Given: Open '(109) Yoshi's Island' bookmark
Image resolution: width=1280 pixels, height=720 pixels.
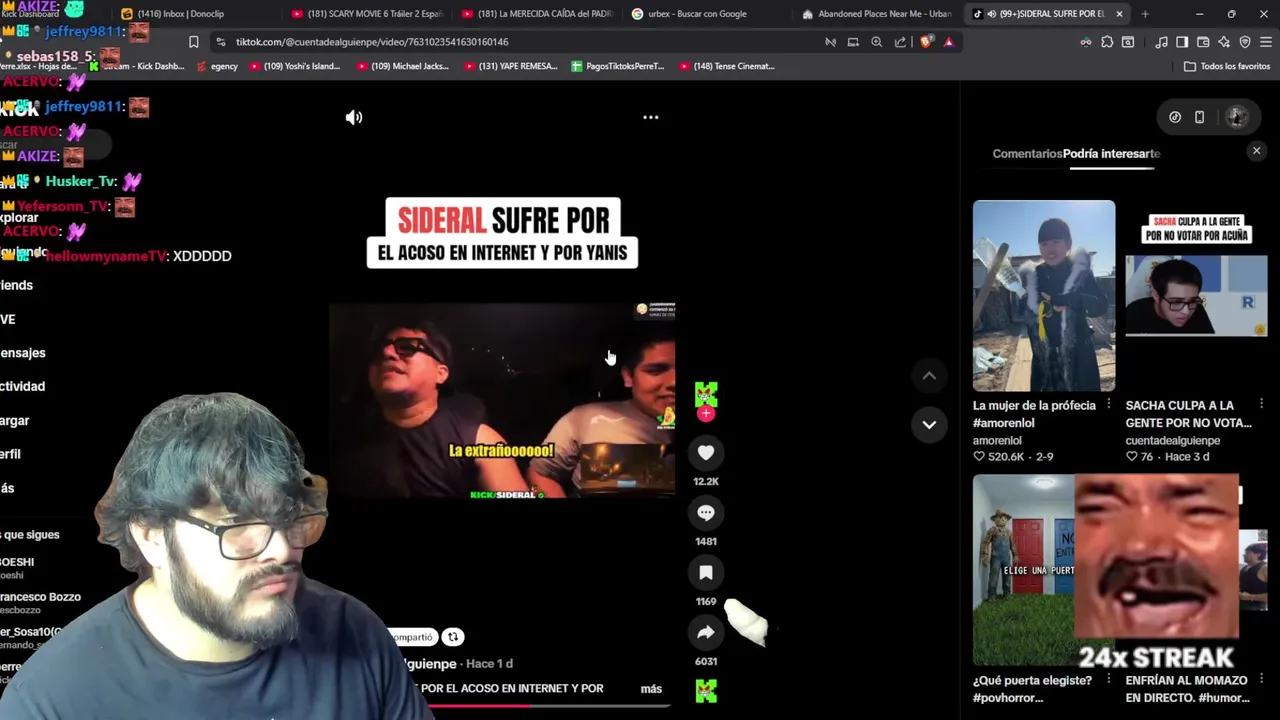Looking at the screenshot, I should 294,67.
